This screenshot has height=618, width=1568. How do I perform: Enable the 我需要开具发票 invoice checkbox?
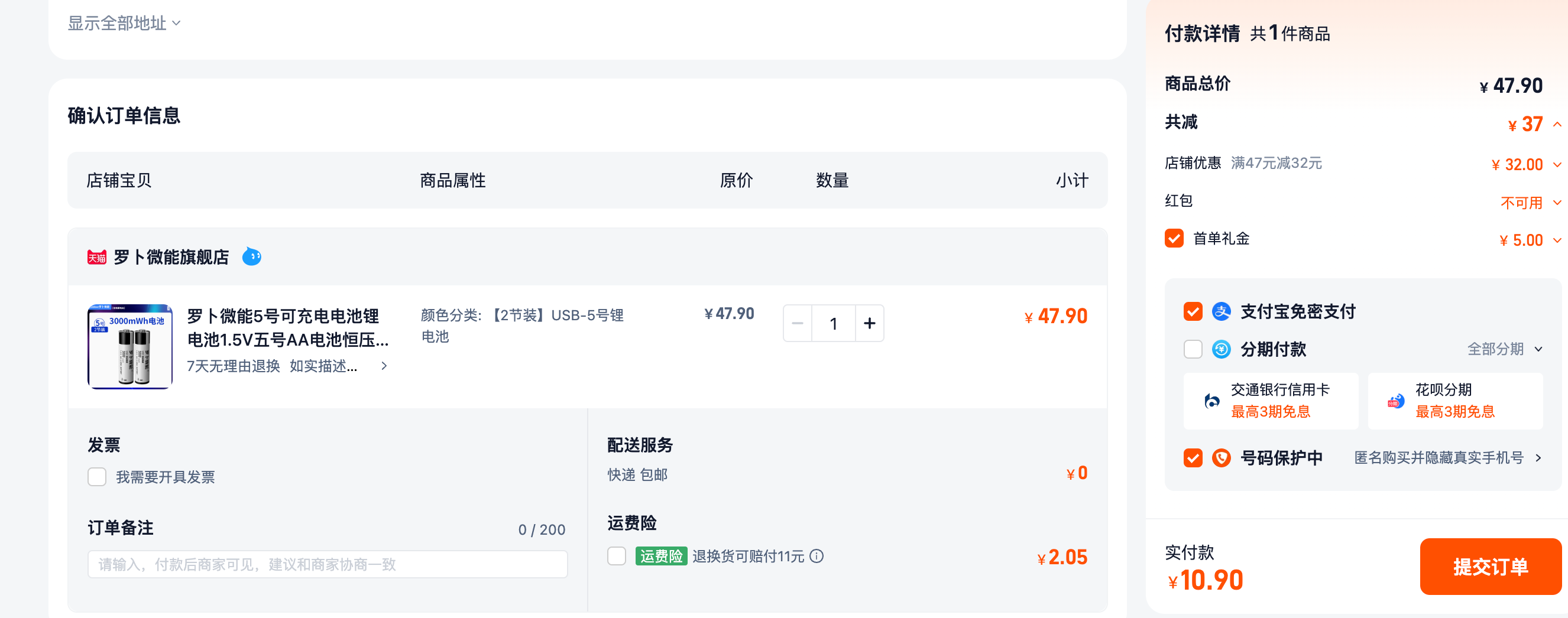[97, 477]
